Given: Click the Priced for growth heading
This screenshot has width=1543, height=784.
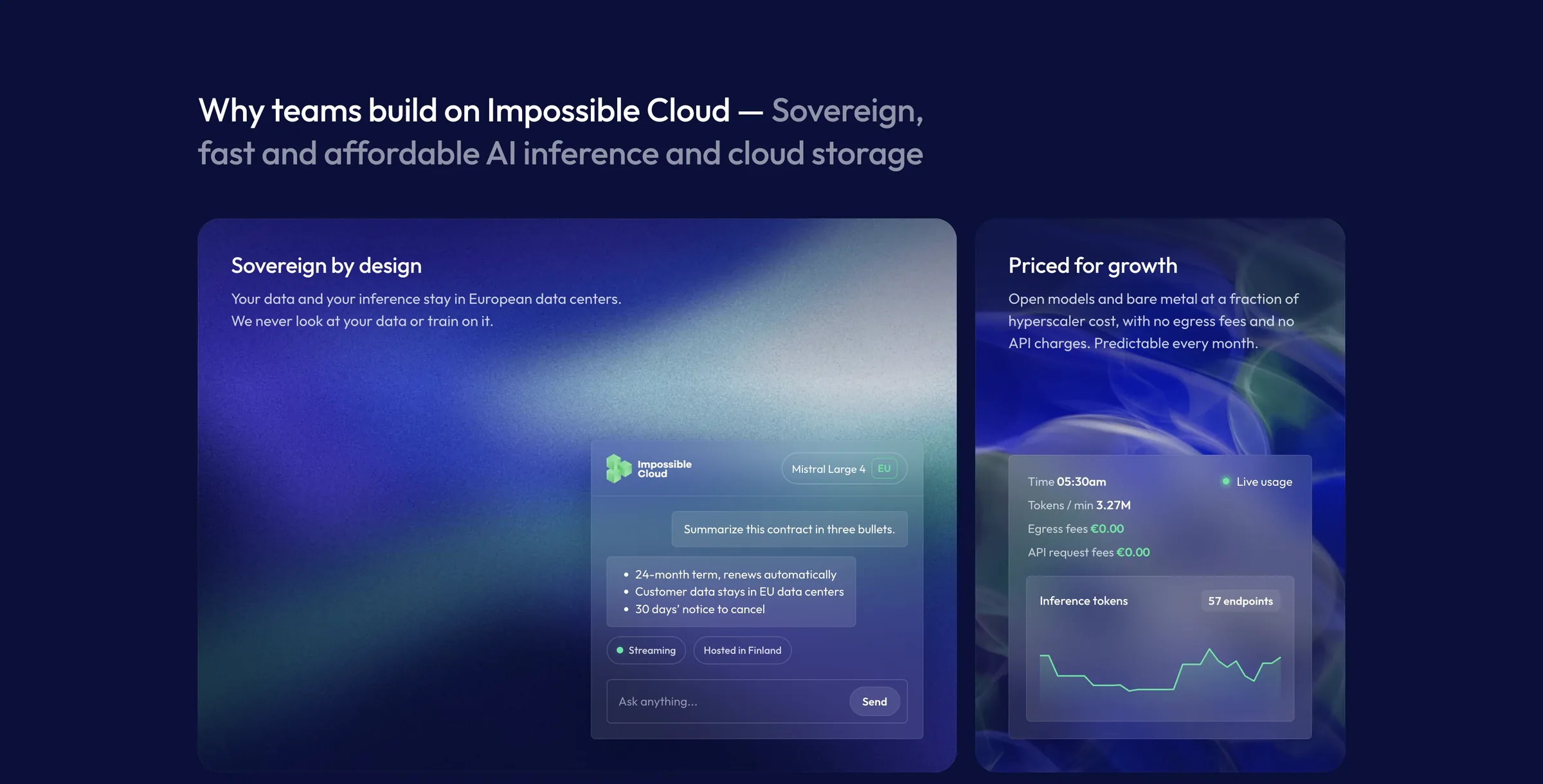Looking at the screenshot, I should coord(1093,265).
